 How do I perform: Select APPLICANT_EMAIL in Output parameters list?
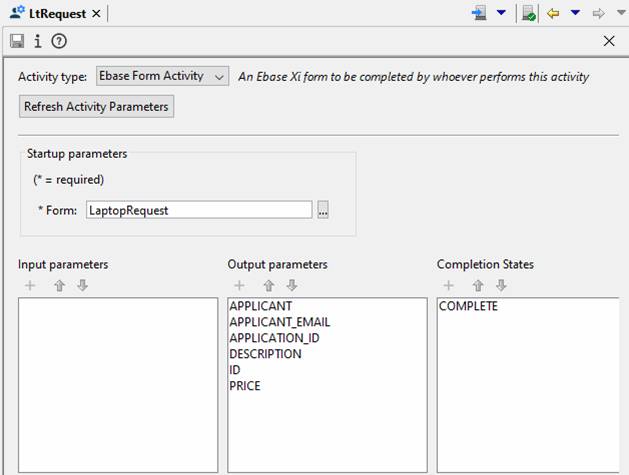coord(279,322)
